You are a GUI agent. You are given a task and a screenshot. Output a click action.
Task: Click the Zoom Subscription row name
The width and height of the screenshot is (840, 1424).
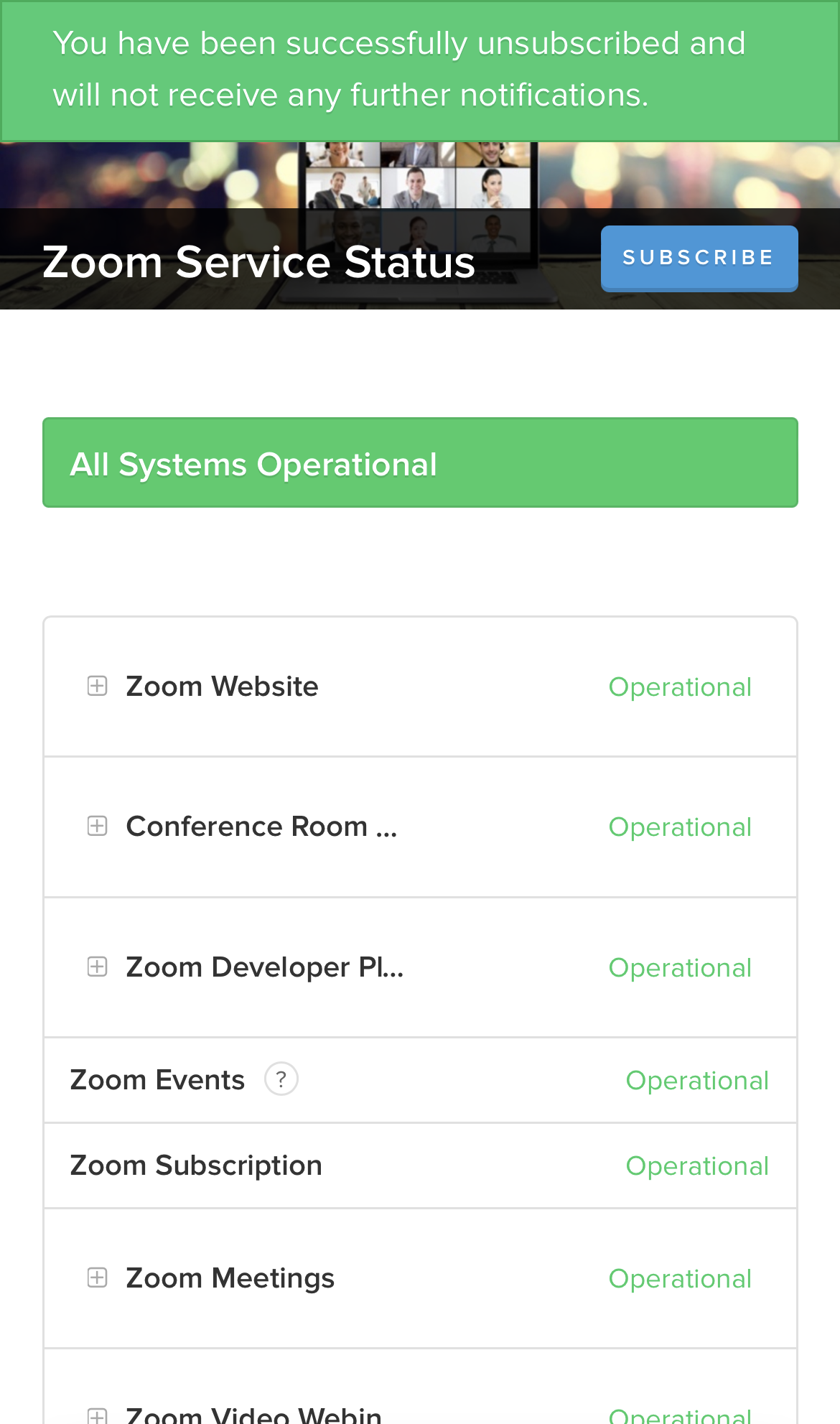pyautogui.click(x=196, y=1165)
